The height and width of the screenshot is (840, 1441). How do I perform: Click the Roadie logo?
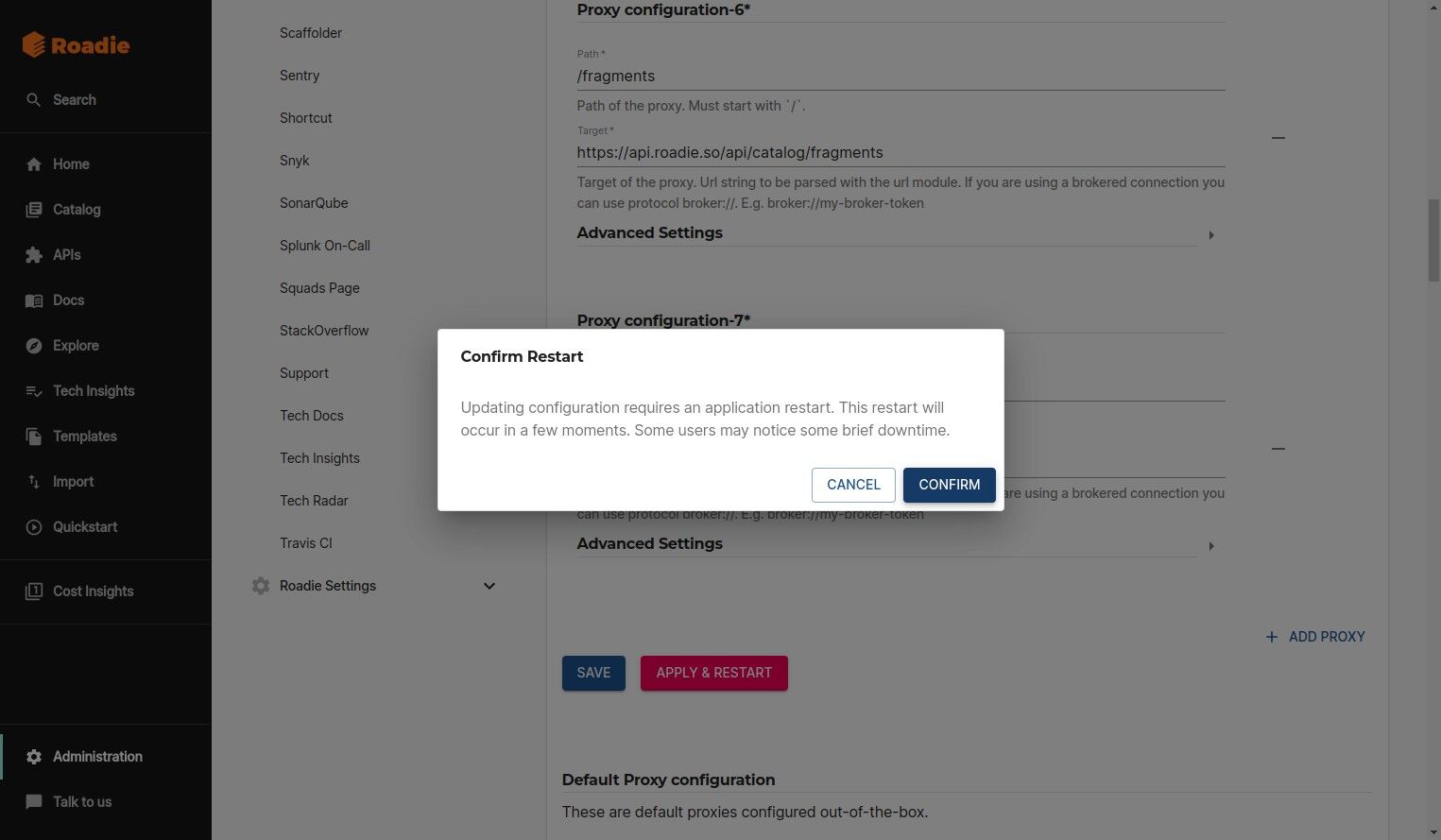(x=76, y=44)
